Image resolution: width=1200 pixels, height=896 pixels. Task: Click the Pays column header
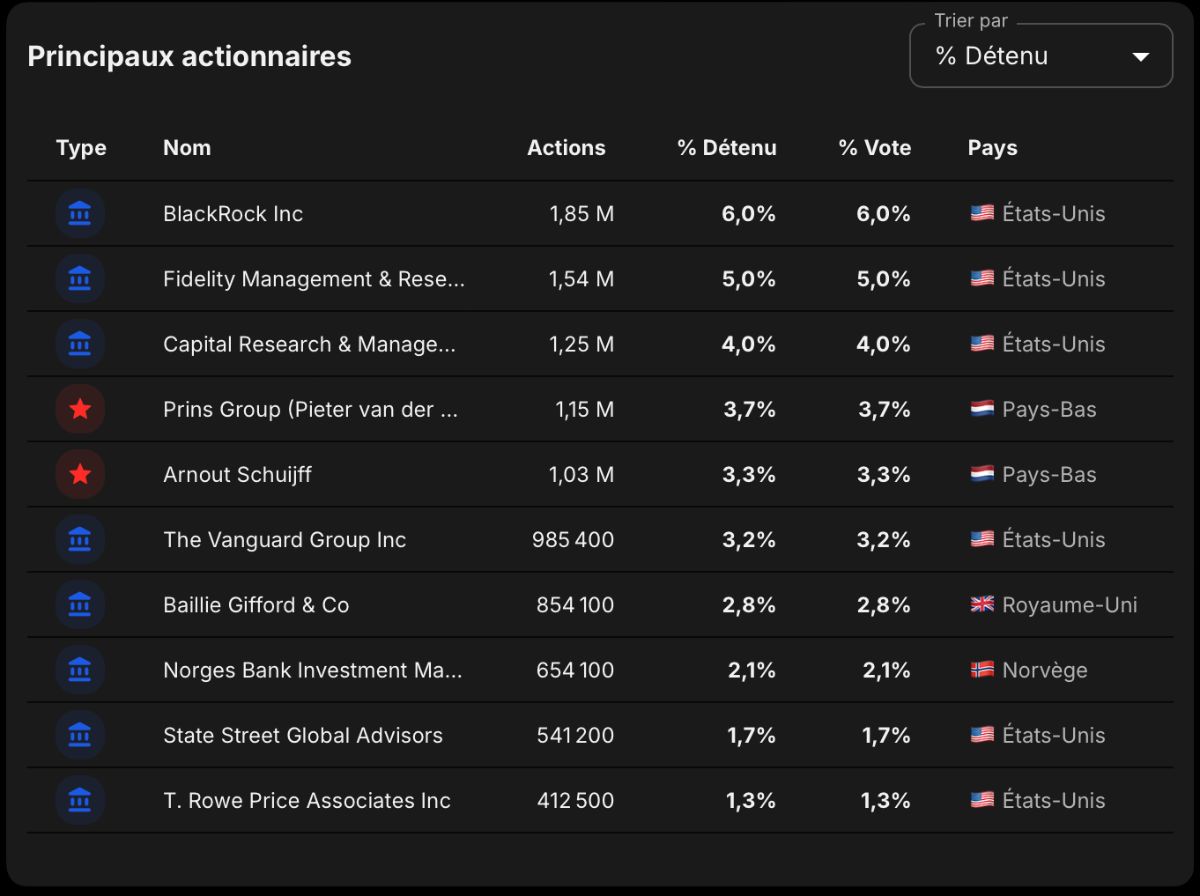[x=993, y=148]
